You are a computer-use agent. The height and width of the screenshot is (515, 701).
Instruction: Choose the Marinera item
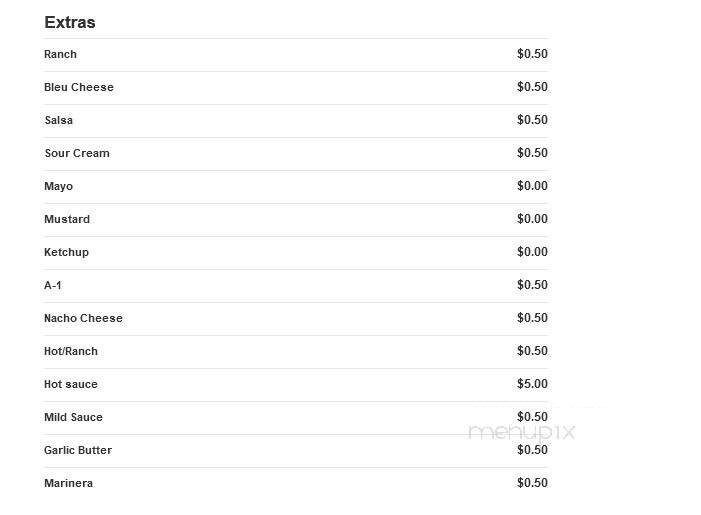[68, 484]
